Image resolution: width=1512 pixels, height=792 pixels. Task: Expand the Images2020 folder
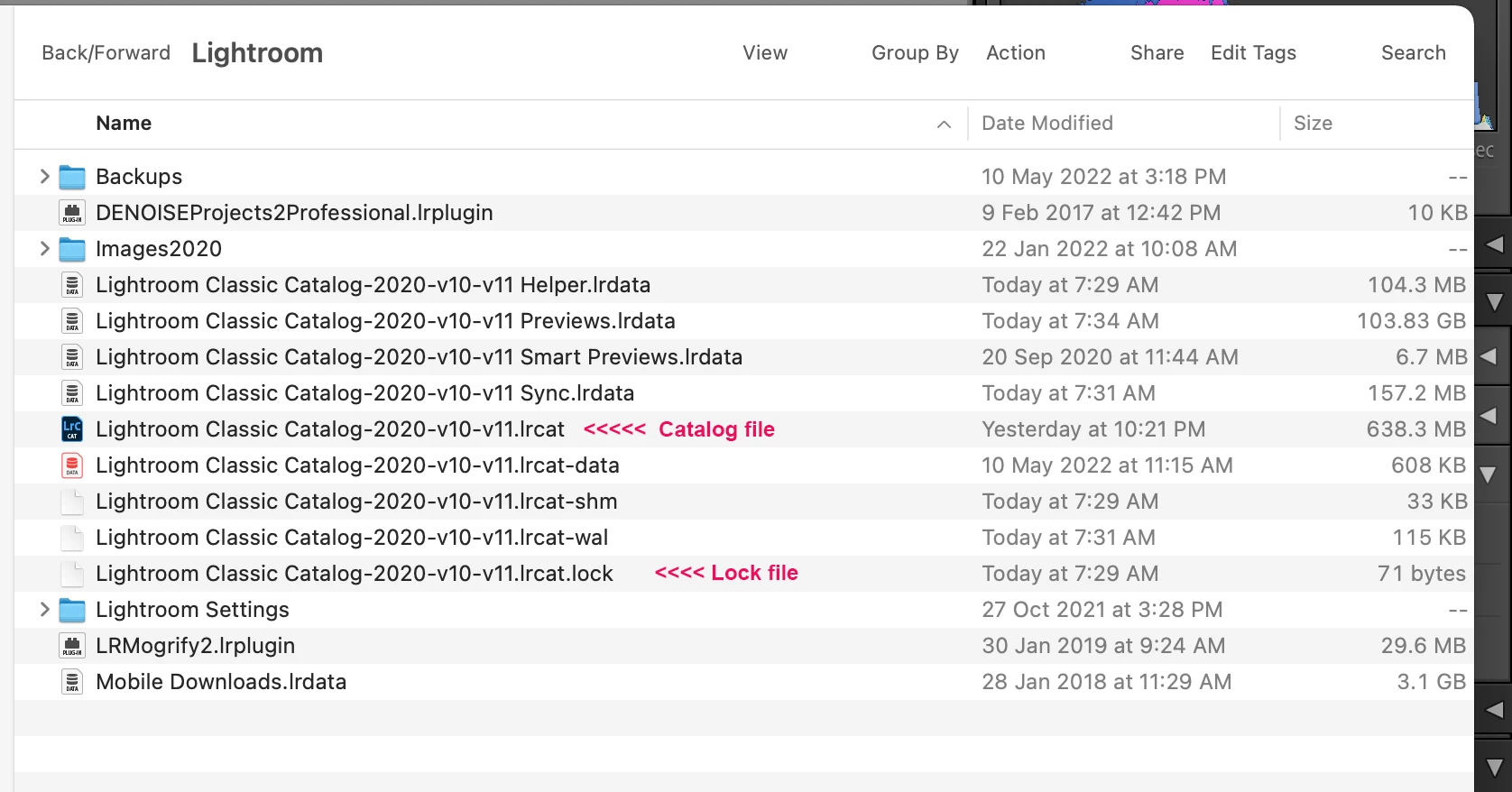(x=44, y=249)
